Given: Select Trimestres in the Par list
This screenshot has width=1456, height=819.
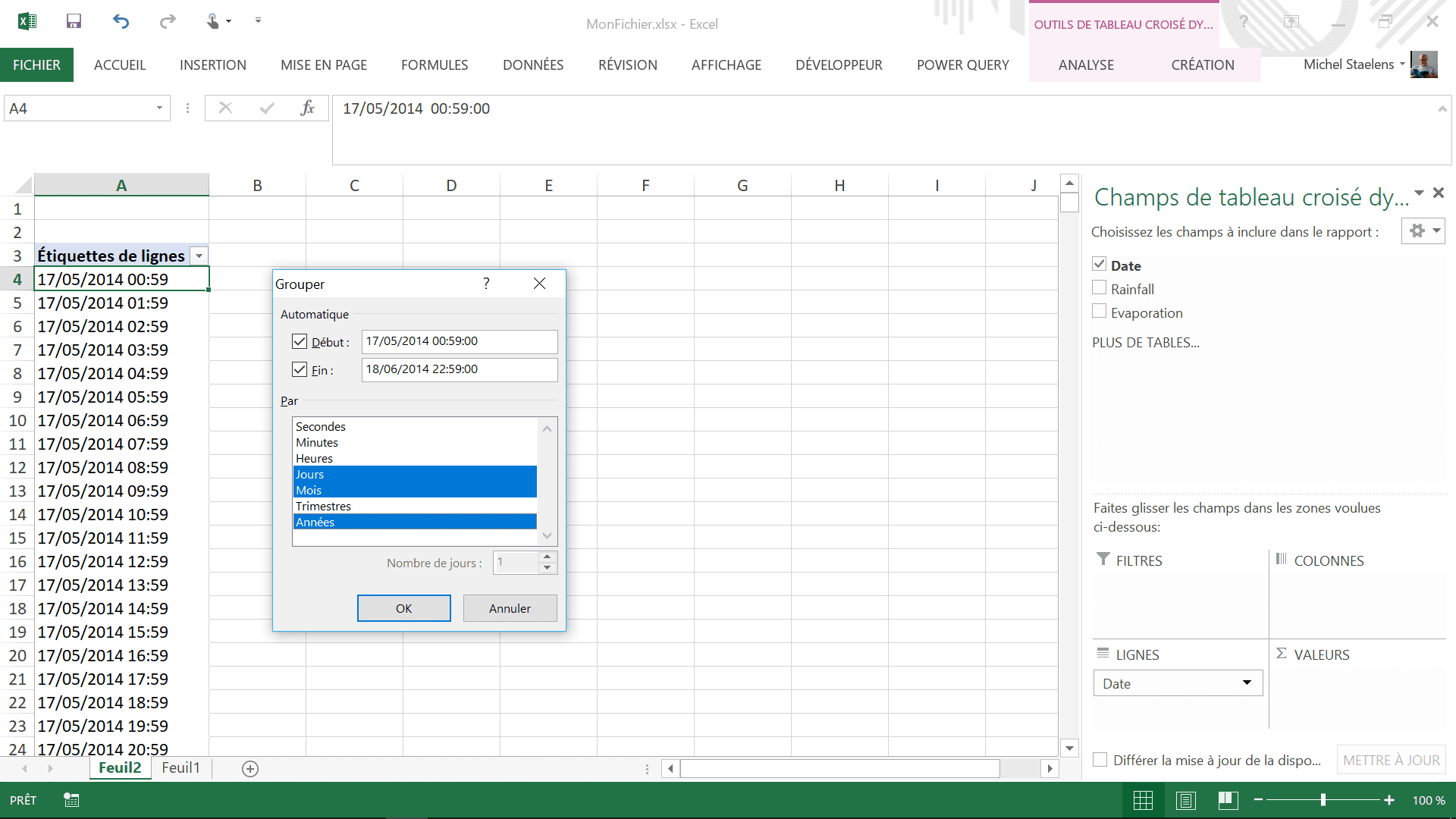Looking at the screenshot, I should 324,506.
